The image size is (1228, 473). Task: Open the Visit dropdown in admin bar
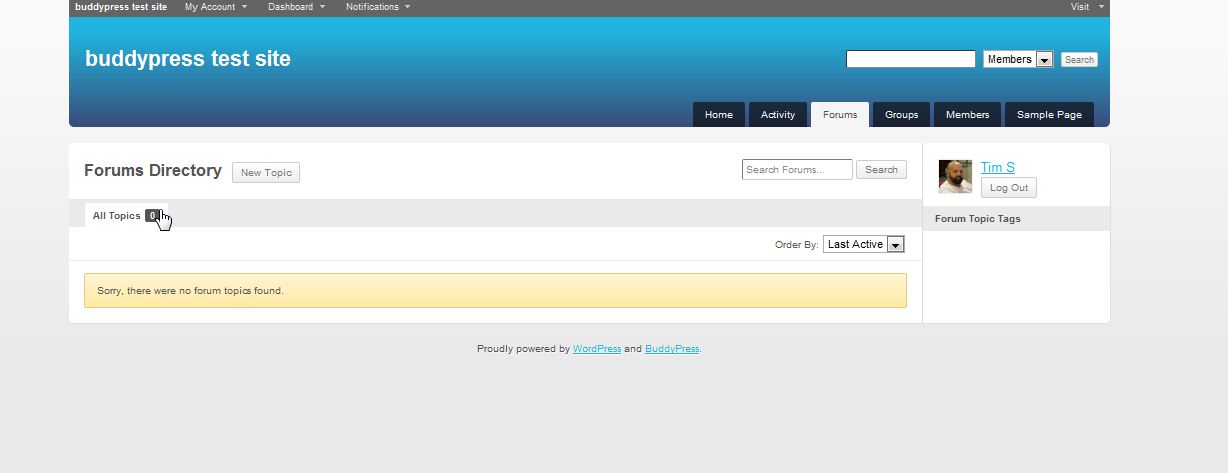[1087, 7]
